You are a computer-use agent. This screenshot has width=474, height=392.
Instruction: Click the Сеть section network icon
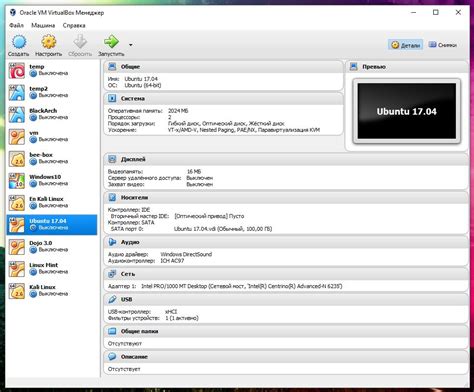112,274
